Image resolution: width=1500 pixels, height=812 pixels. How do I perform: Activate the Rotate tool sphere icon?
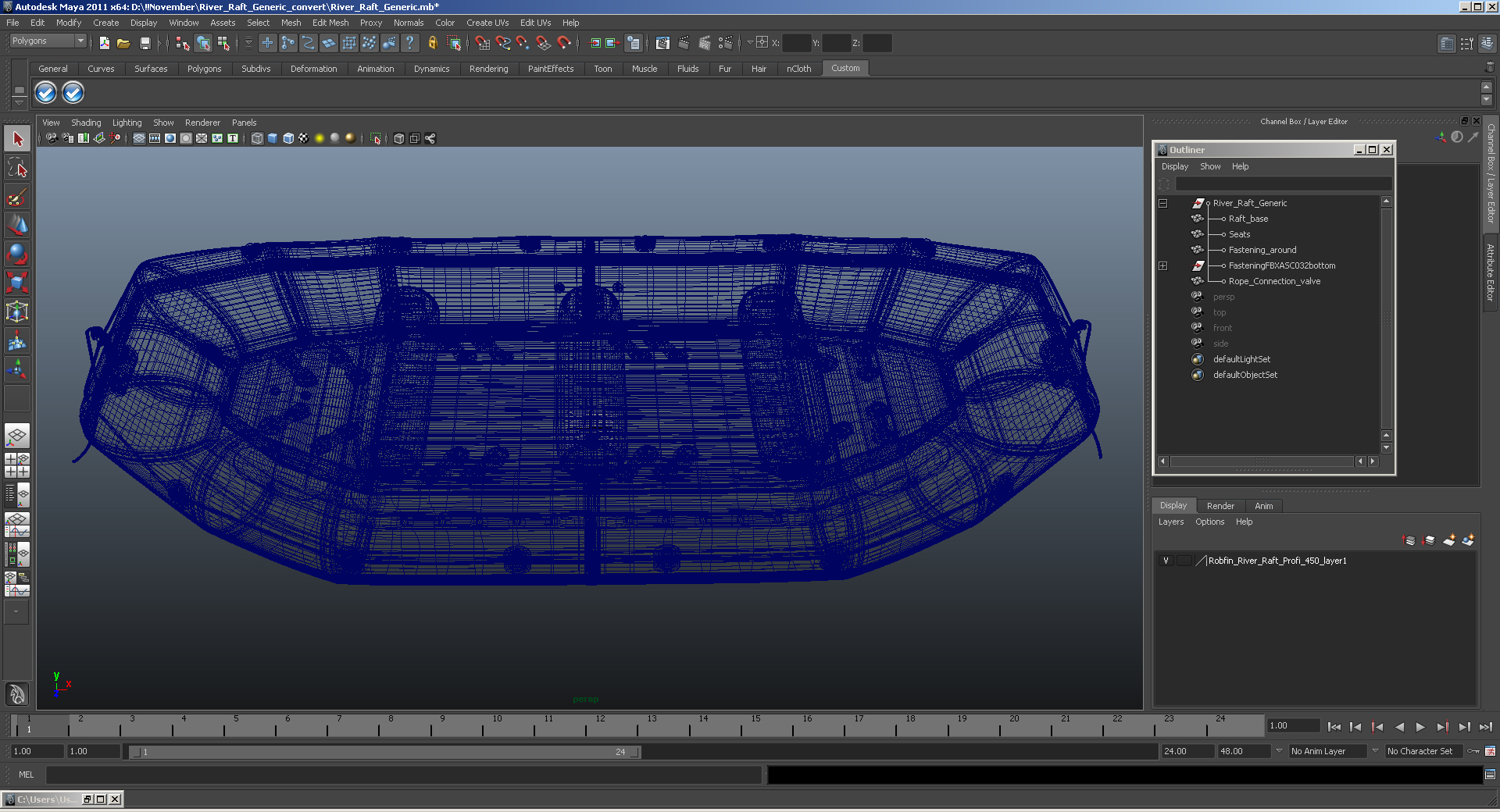[17, 255]
